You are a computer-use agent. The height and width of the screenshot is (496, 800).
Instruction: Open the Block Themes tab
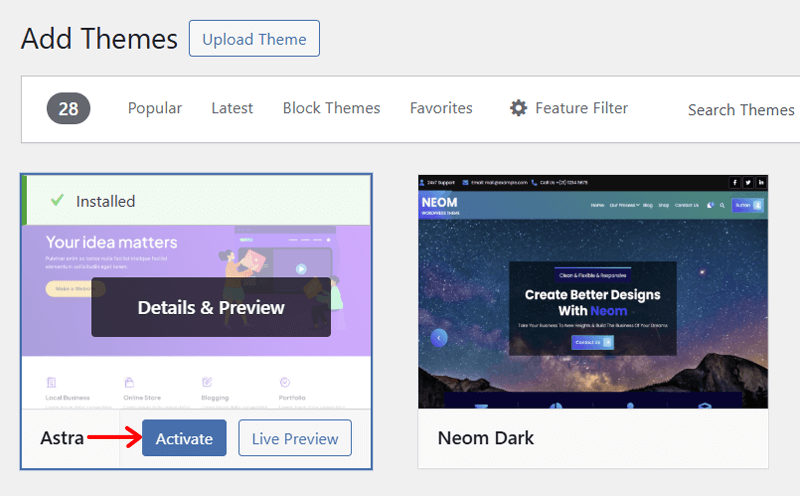[332, 108]
